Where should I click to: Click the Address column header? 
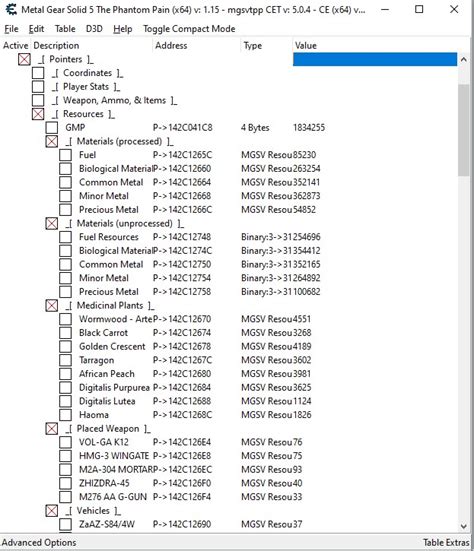[x=171, y=46]
